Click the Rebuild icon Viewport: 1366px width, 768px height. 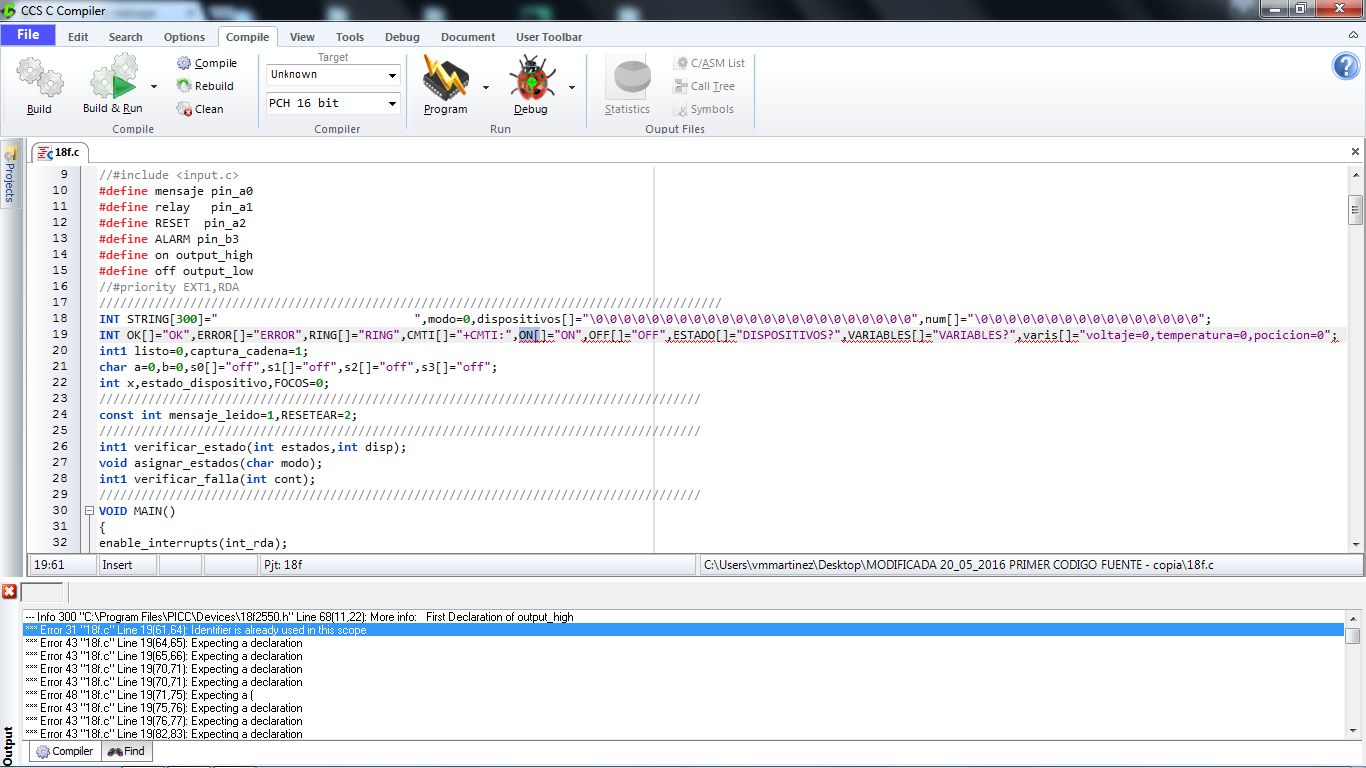click(184, 86)
